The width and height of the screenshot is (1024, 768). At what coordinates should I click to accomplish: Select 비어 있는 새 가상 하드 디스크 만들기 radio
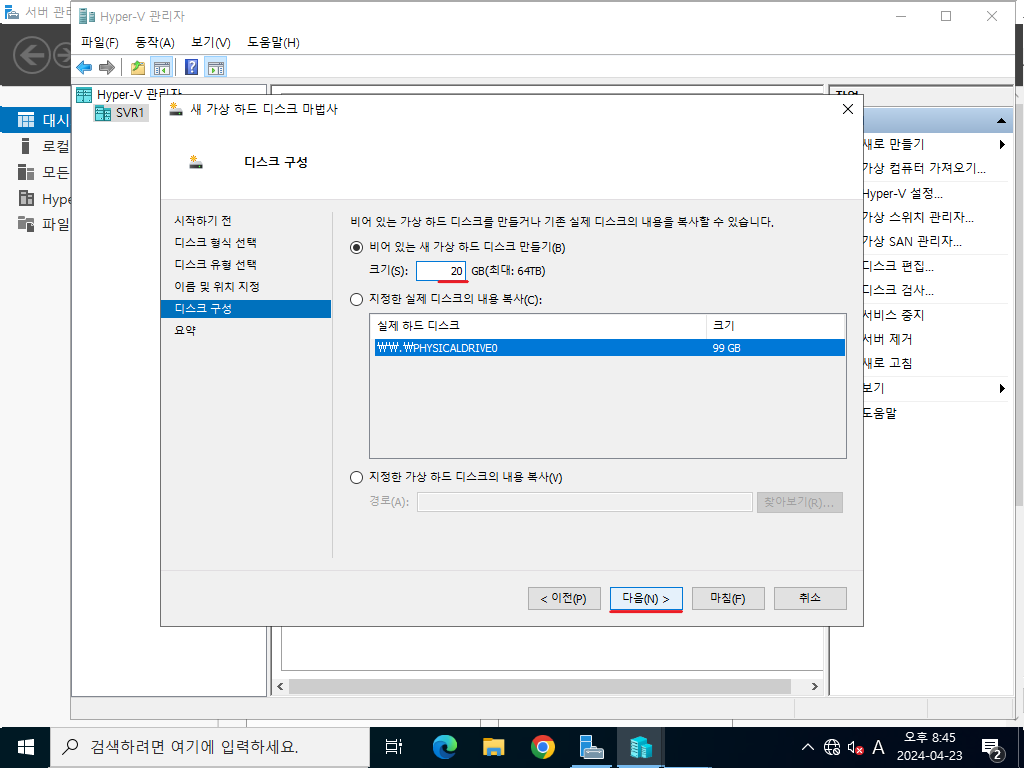(357, 248)
